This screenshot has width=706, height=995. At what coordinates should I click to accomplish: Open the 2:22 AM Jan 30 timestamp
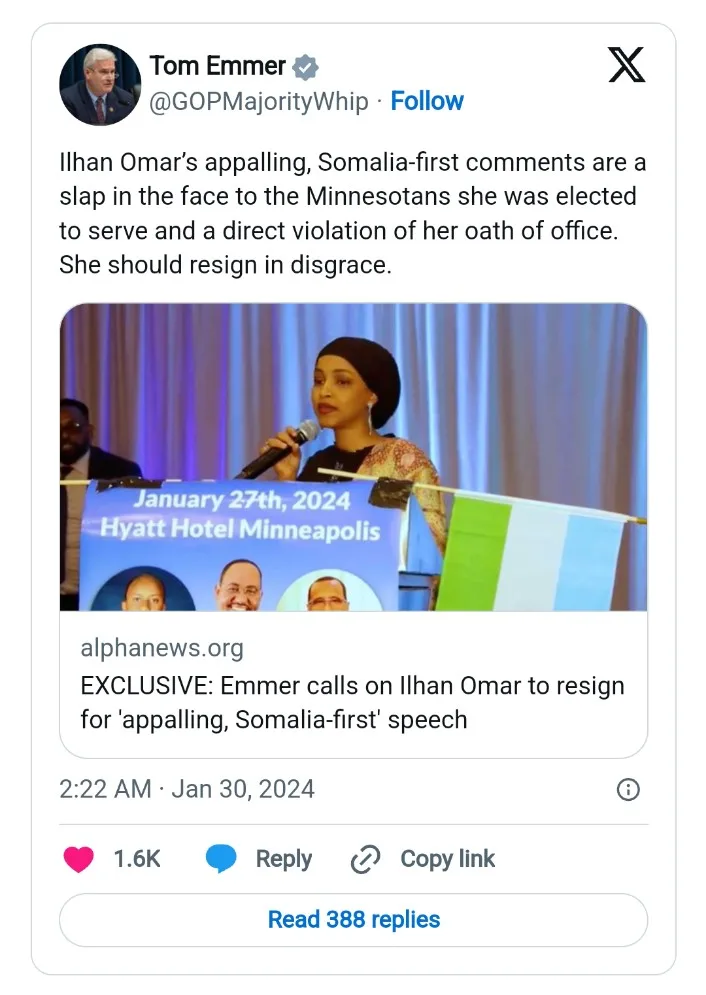(x=187, y=789)
